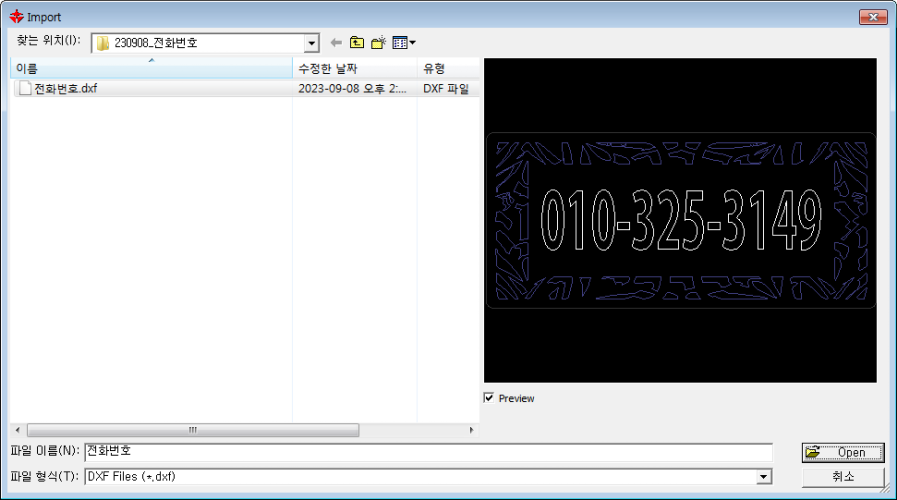Go back to the previous folder
897x500 pixels.
pos(336,43)
